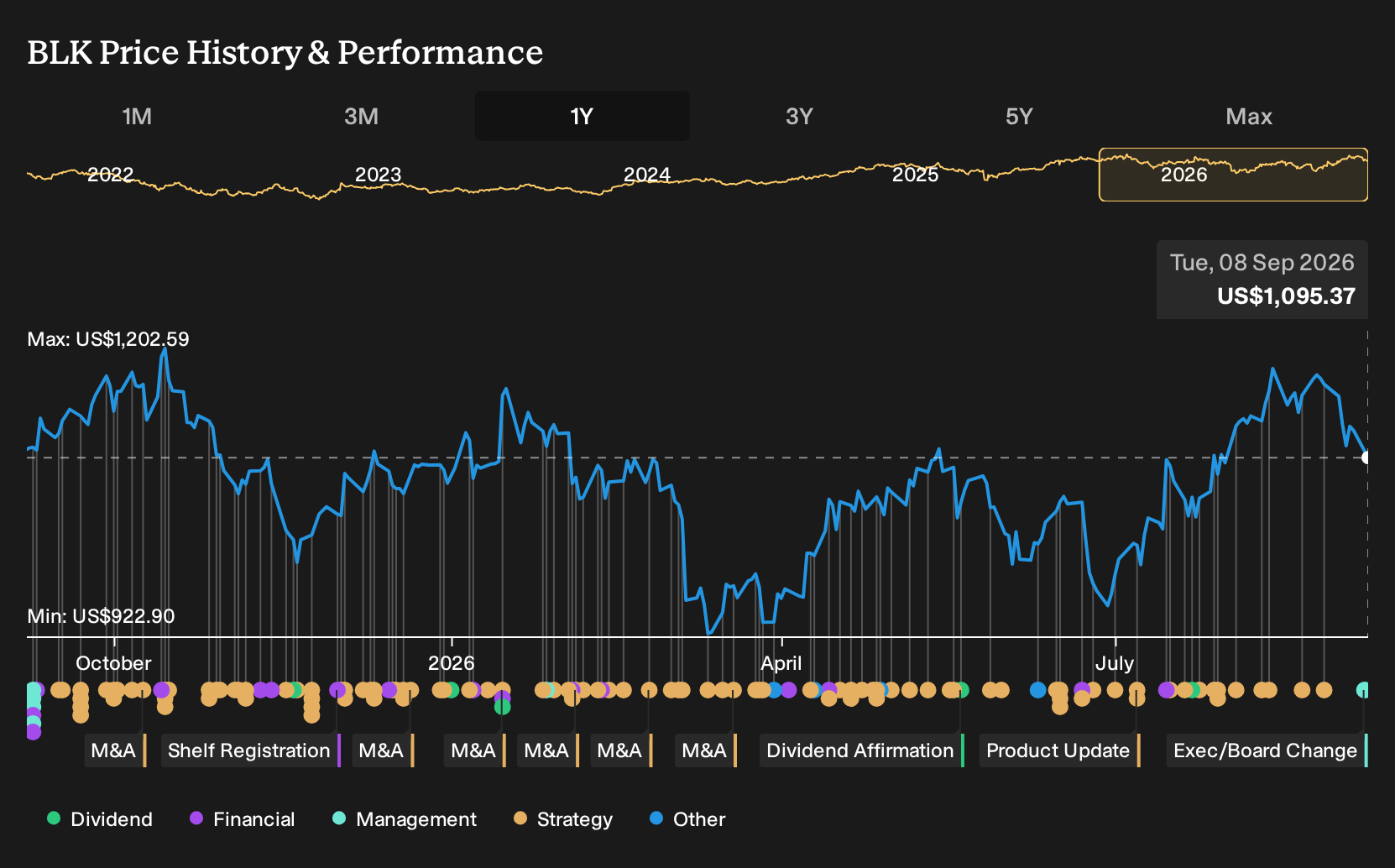The width and height of the screenshot is (1395, 868).
Task: Click the July axis label
Action: click(x=1115, y=663)
